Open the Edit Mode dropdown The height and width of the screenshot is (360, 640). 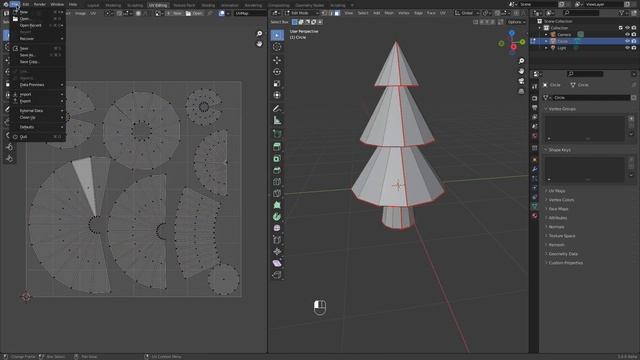click(x=302, y=13)
